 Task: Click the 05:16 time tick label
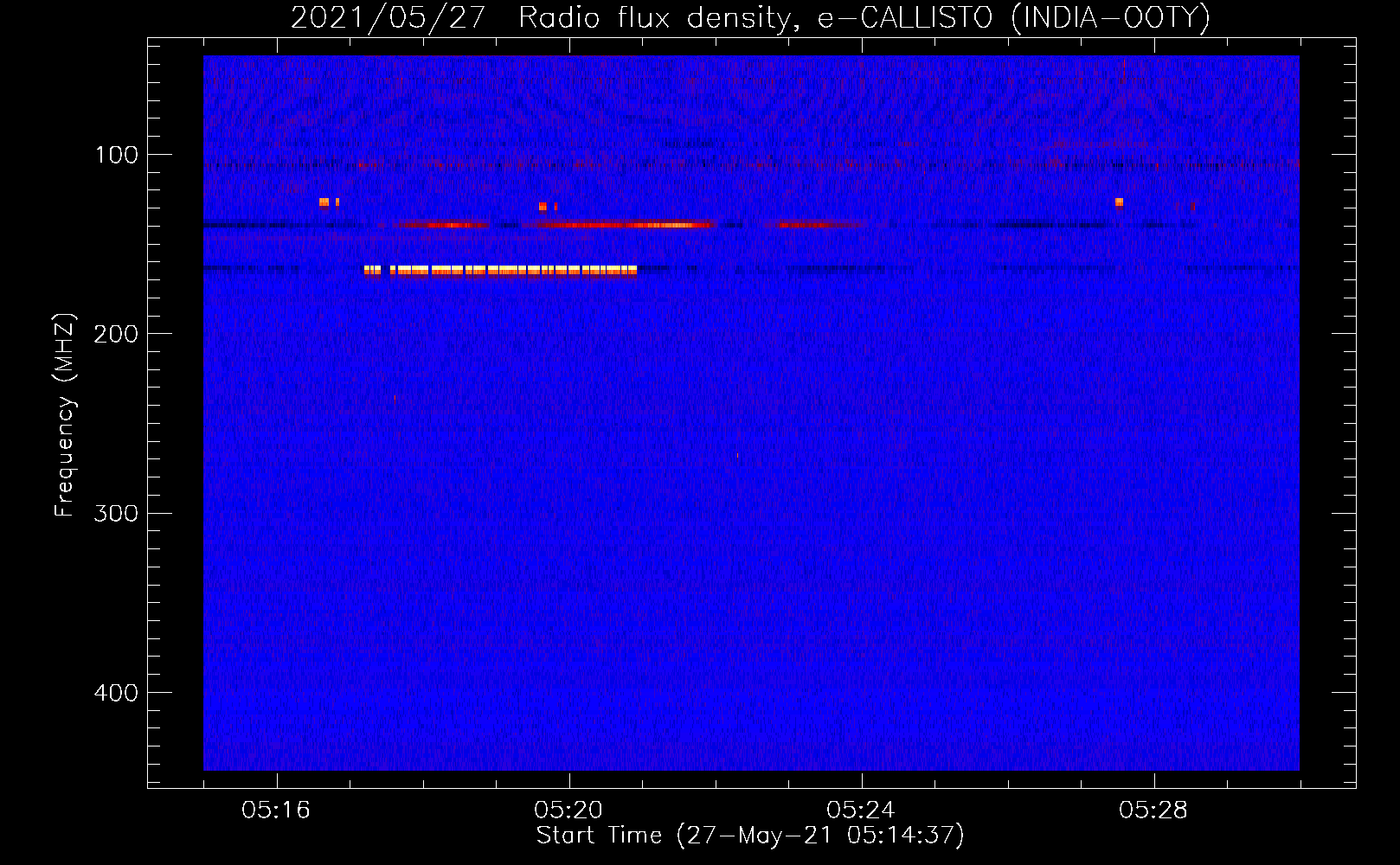(276, 811)
